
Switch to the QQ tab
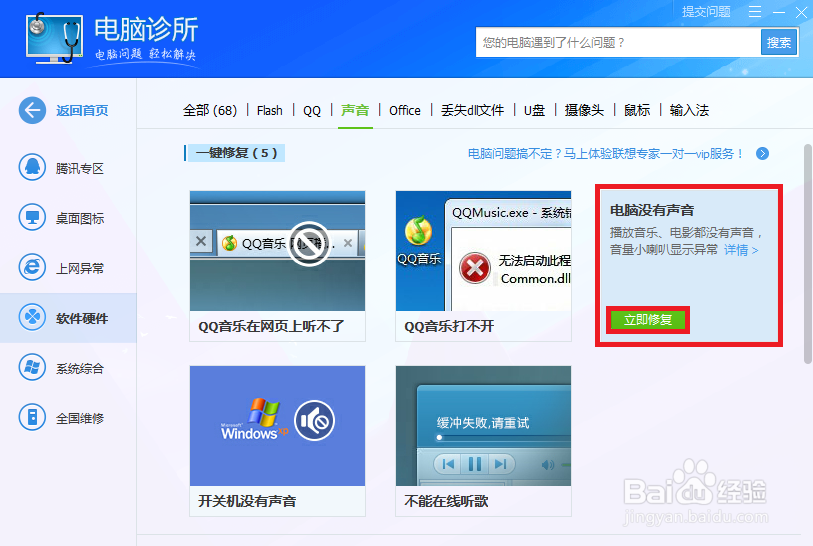click(312, 110)
